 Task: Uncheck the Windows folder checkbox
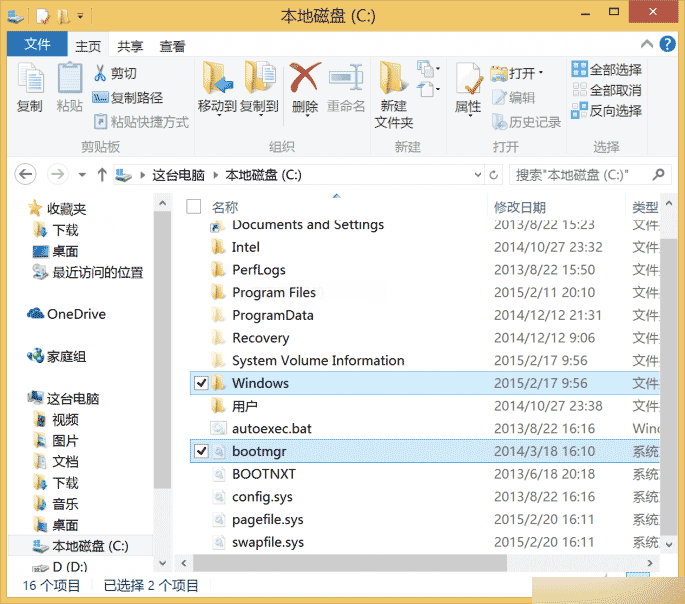(201, 383)
